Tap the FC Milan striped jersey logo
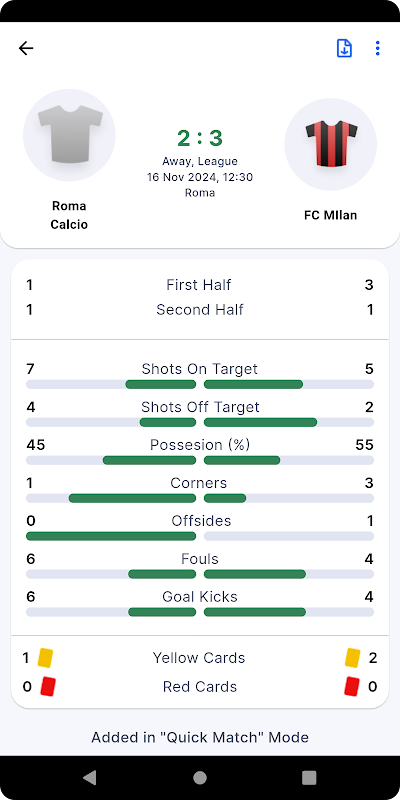 (331, 144)
